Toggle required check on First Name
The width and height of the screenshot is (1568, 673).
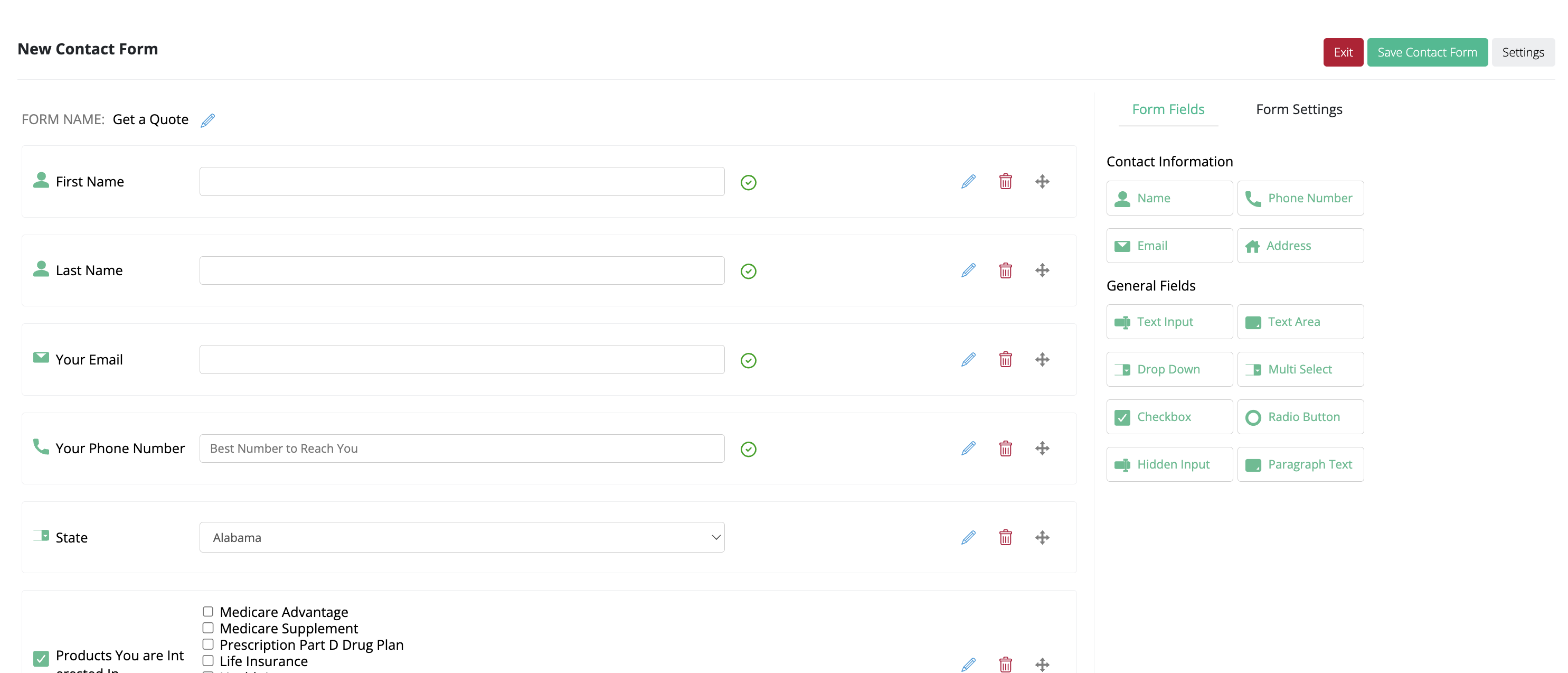(748, 182)
